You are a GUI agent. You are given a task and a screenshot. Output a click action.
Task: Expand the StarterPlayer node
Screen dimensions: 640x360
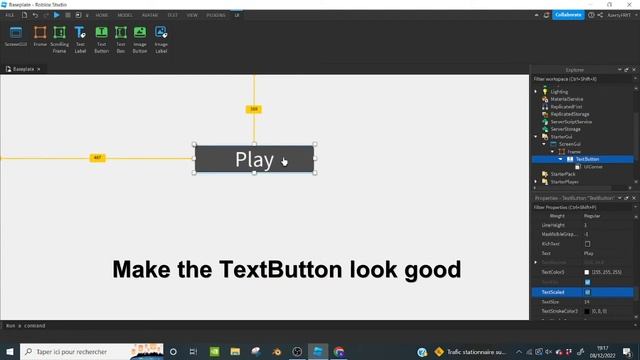pos(536,182)
